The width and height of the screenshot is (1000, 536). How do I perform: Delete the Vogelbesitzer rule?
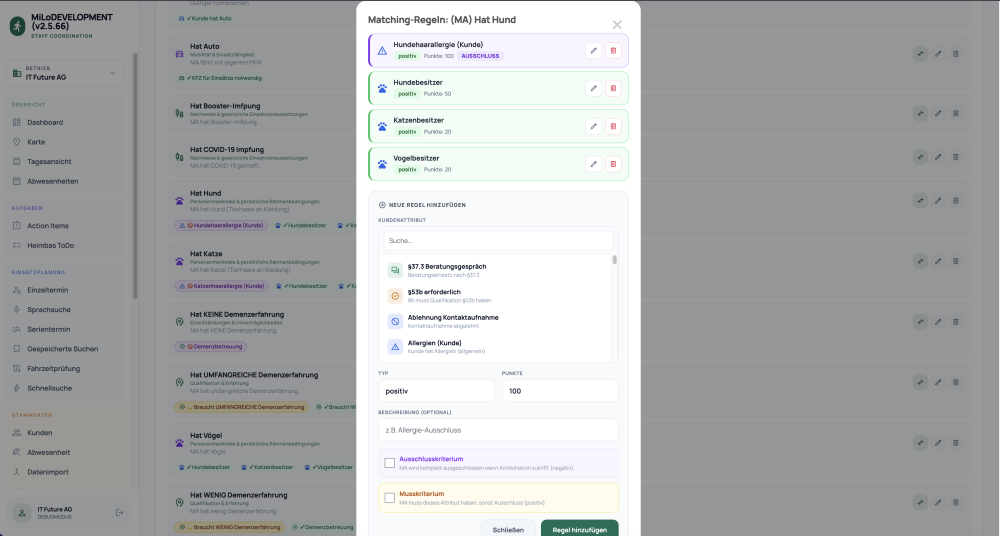[613, 164]
